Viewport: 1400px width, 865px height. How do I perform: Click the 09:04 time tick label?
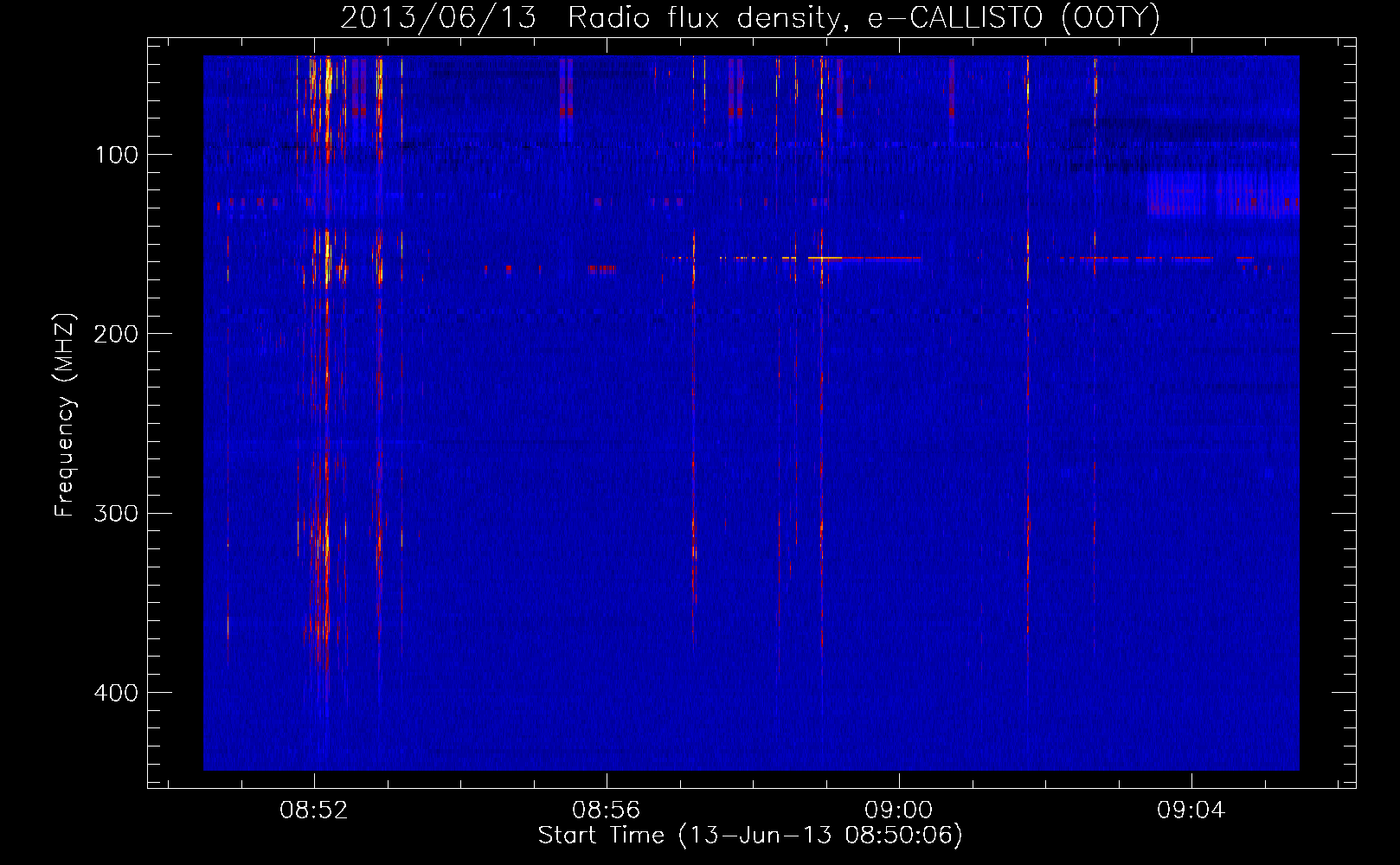(x=1191, y=811)
